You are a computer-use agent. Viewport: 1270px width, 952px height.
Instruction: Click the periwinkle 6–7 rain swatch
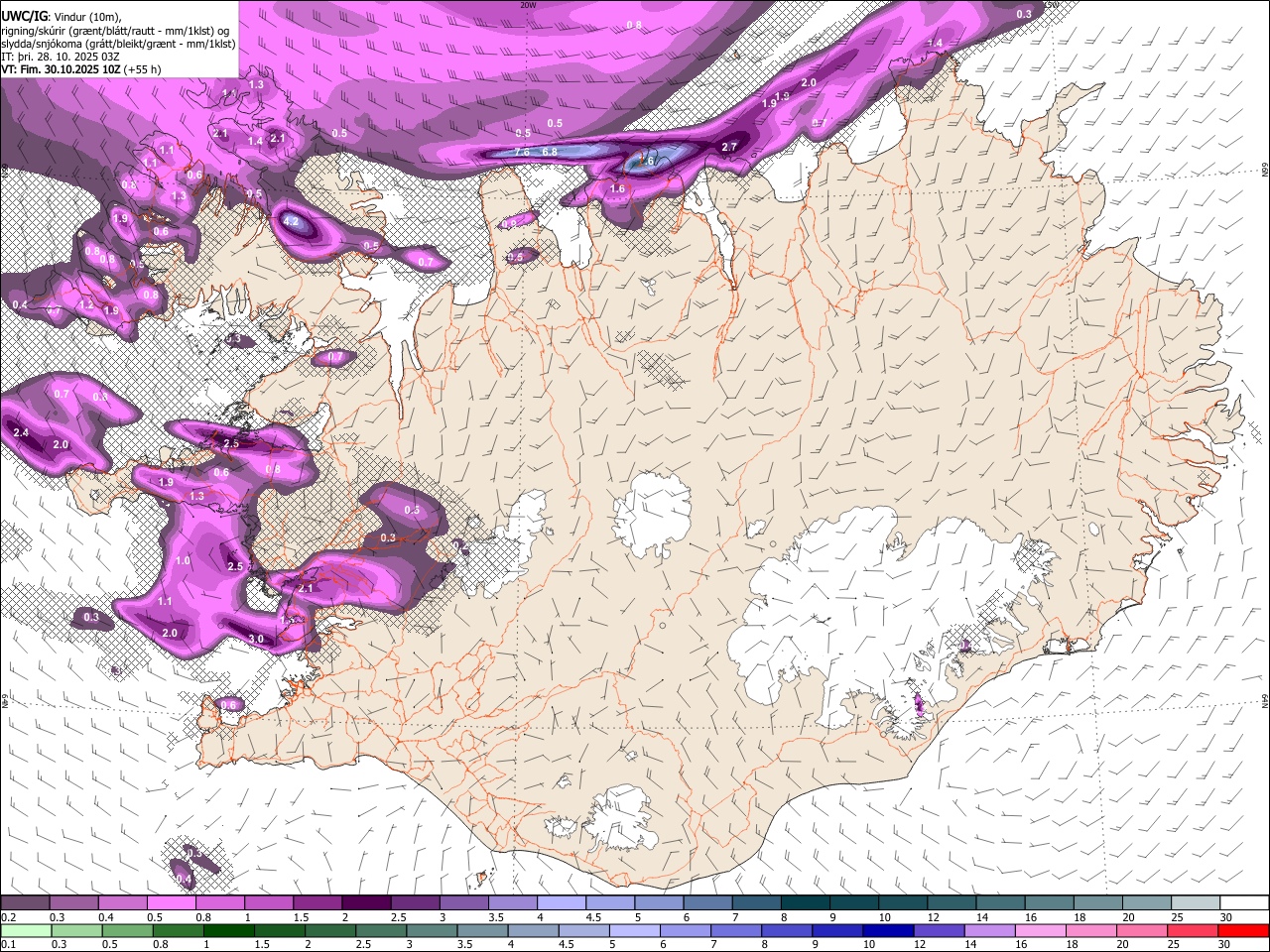coord(687,931)
